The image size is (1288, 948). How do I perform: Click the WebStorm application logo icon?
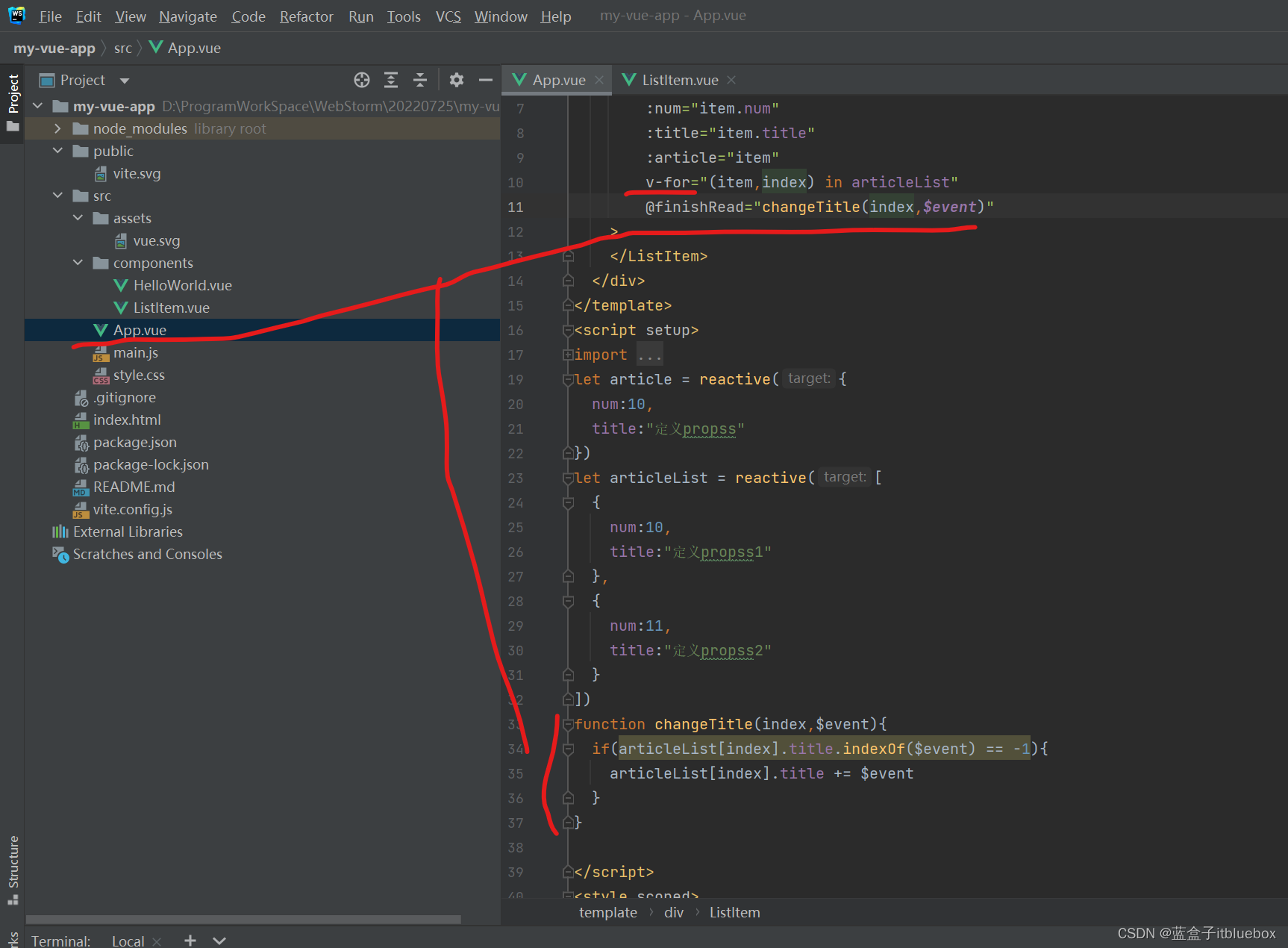click(17, 15)
